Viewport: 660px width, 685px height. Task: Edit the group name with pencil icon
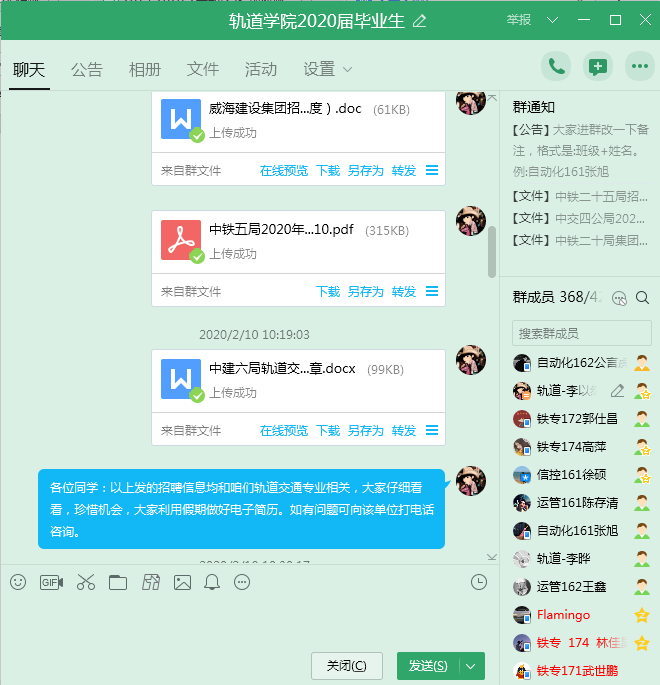[x=420, y=21]
